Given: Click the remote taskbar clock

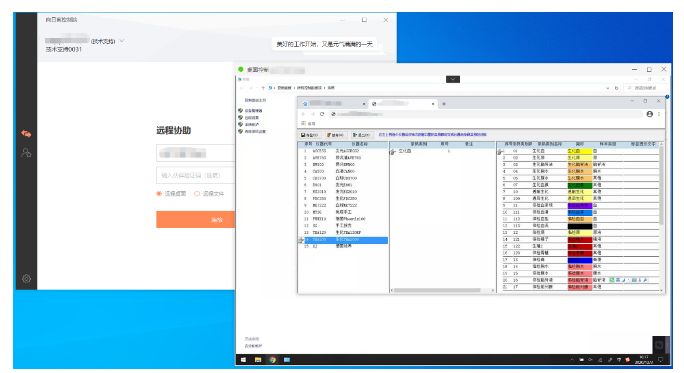Looking at the screenshot, I should [x=644, y=360].
